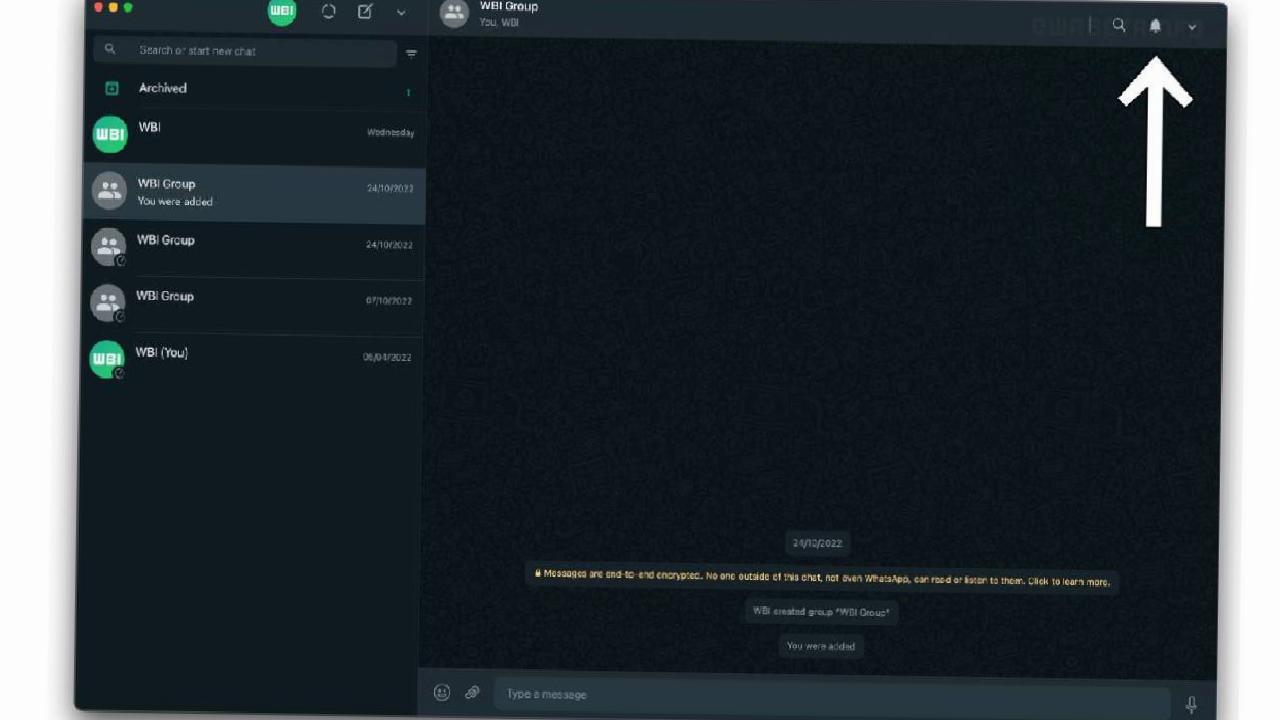1280x720 pixels.
Task: Minimize the window with the yellow button
Action: tap(113, 8)
